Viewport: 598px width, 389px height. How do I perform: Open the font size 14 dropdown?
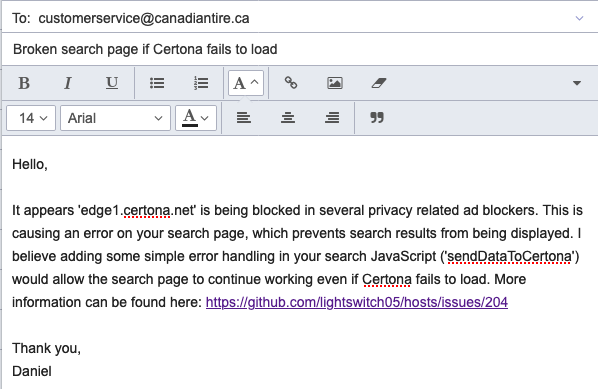coord(31,118)
